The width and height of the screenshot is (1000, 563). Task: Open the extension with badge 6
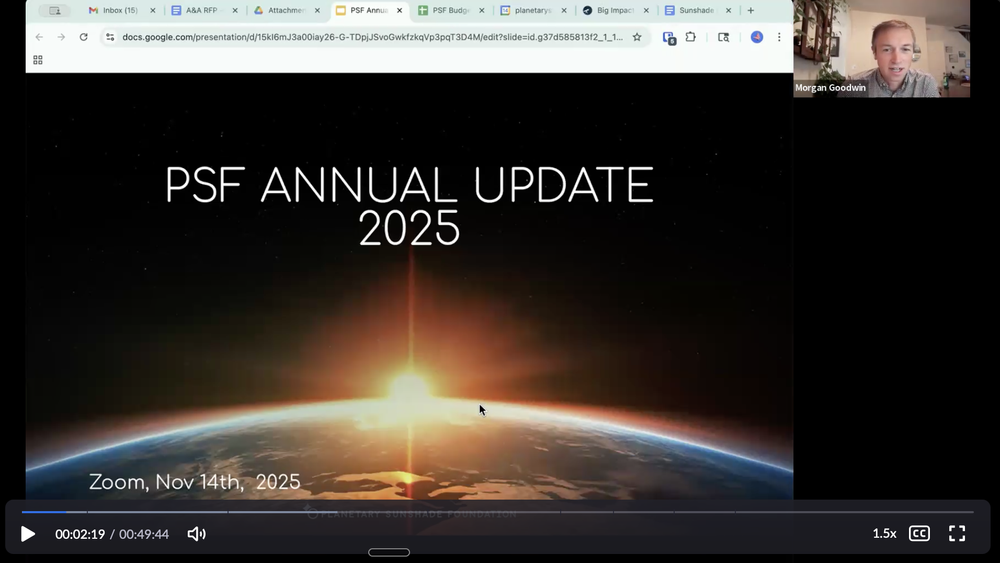click(x=669, y=38)
